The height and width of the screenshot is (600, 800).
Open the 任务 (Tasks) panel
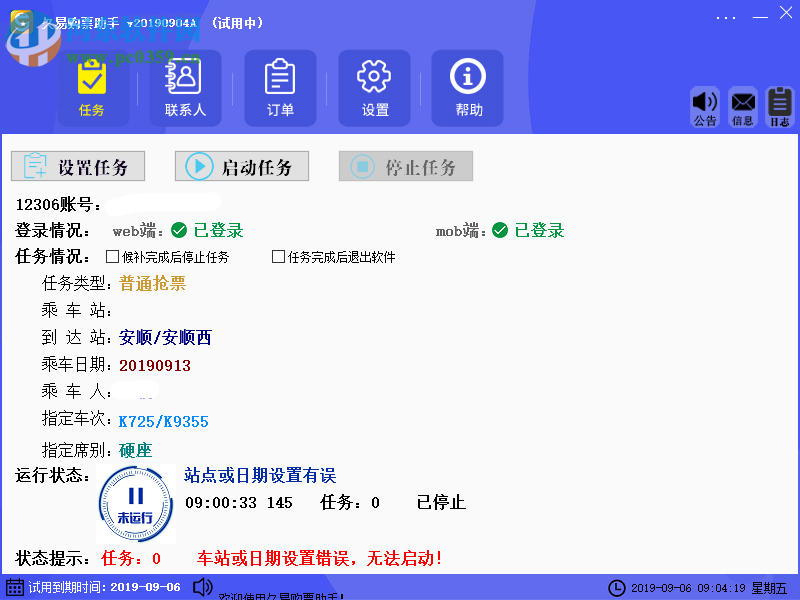[x=93, y=88]
